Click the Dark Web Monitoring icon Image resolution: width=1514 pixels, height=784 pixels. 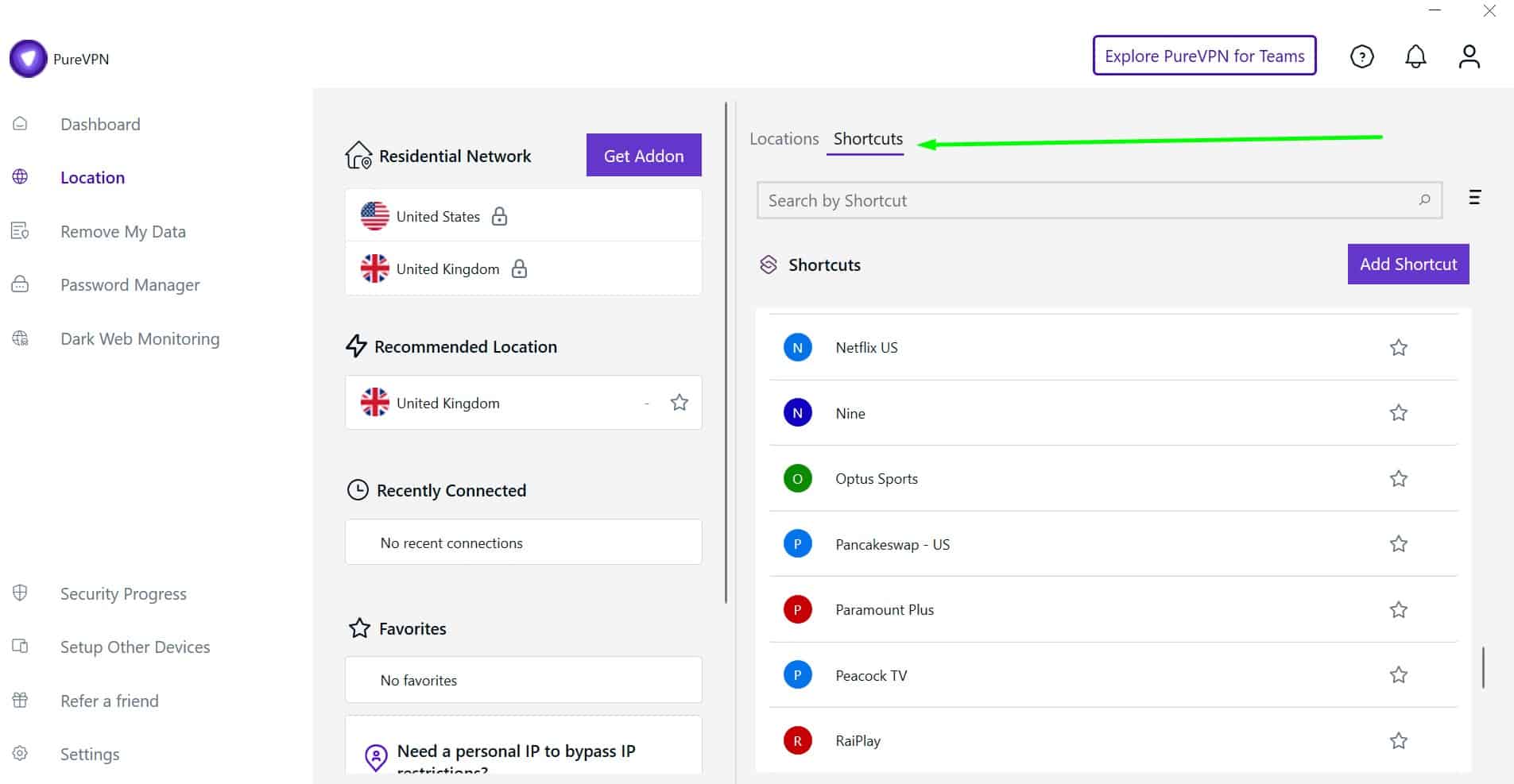pos(20,338)
